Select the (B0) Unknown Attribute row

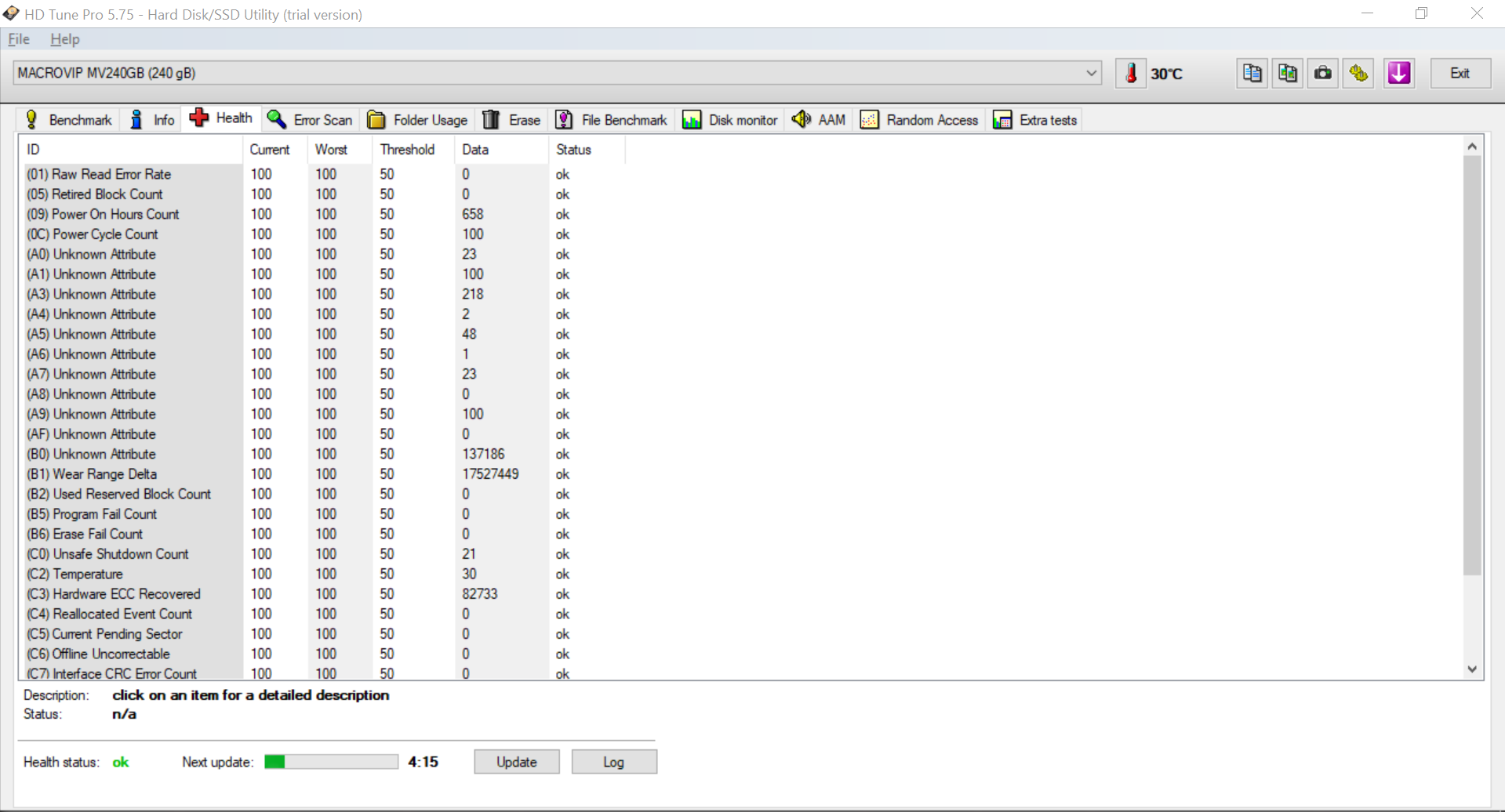click(x=322, y=454)
